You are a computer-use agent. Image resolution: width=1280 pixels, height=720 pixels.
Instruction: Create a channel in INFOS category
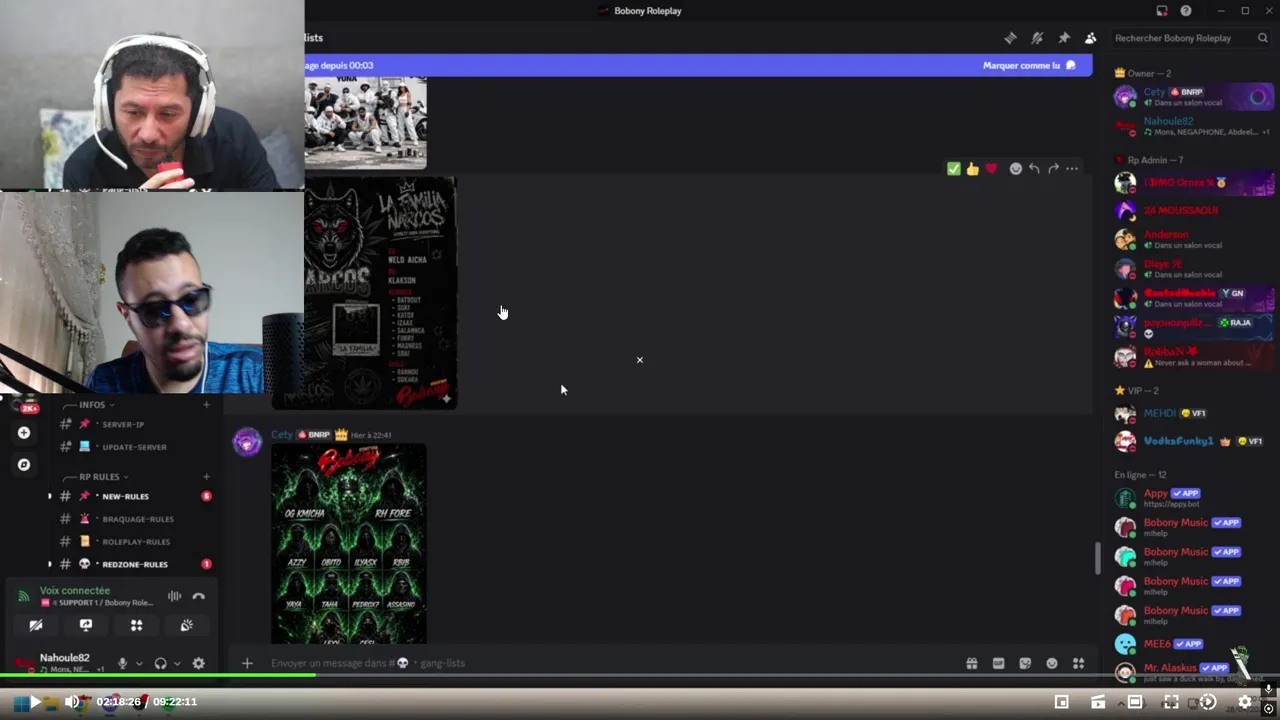click(x=206, y=405)
